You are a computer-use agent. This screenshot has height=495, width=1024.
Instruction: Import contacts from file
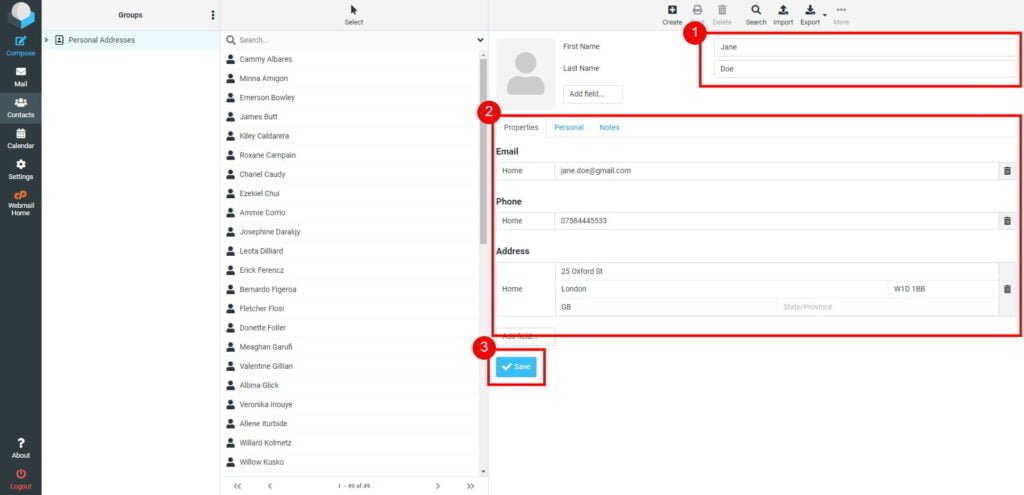click(783, 15)
